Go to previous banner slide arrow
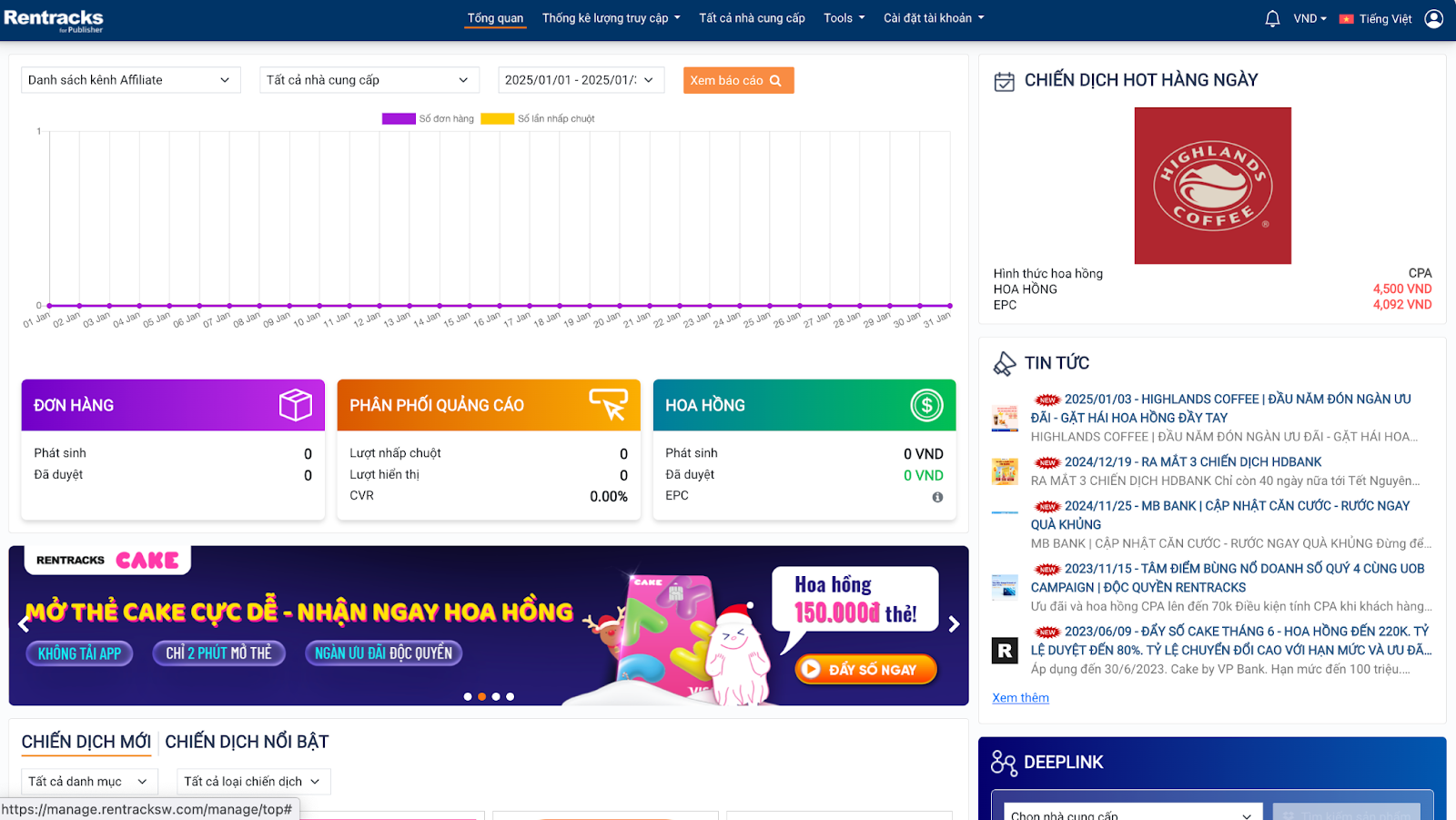Image resolution: width=1456 pixels, height=820 pixels. point(24,624)
